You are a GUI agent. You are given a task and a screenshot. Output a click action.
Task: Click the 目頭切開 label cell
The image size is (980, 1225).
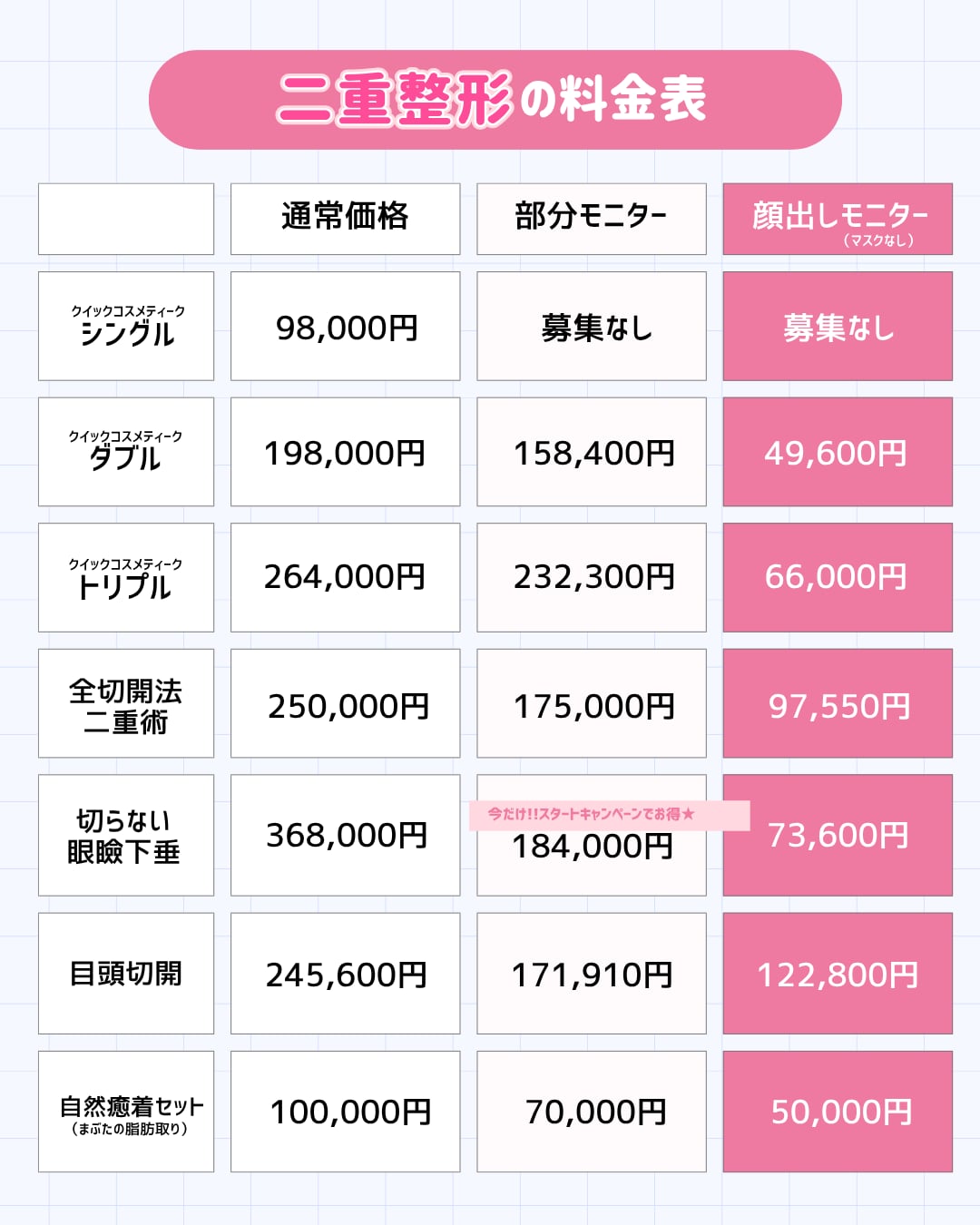coord(126,973)
